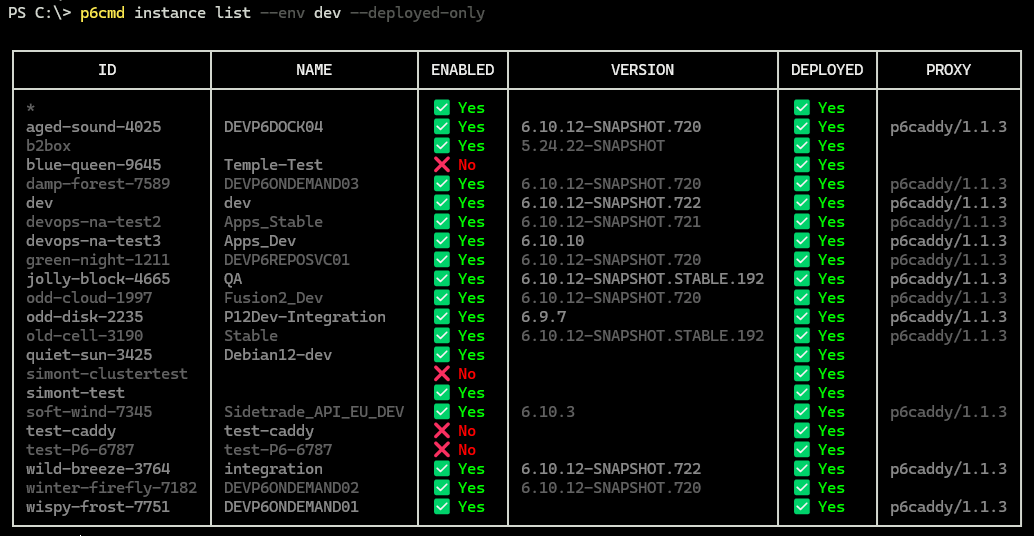Image resolution: width=1034 pixels, height=536 pixels.
Task: Click the ENABLED Yes text for simont-test
Action: (x=471, y=393)
